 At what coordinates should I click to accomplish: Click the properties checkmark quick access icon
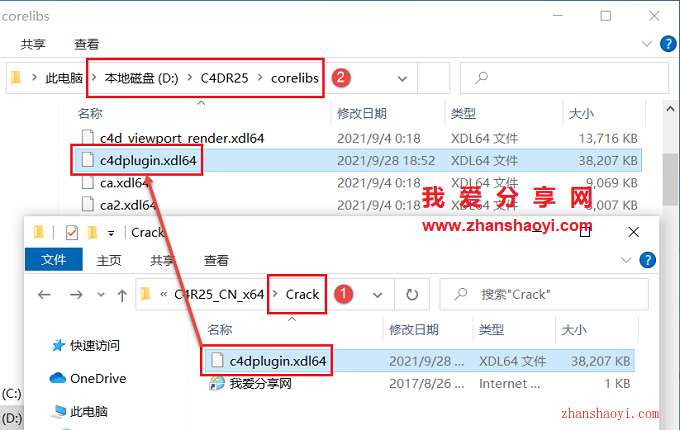click(72, 233)
